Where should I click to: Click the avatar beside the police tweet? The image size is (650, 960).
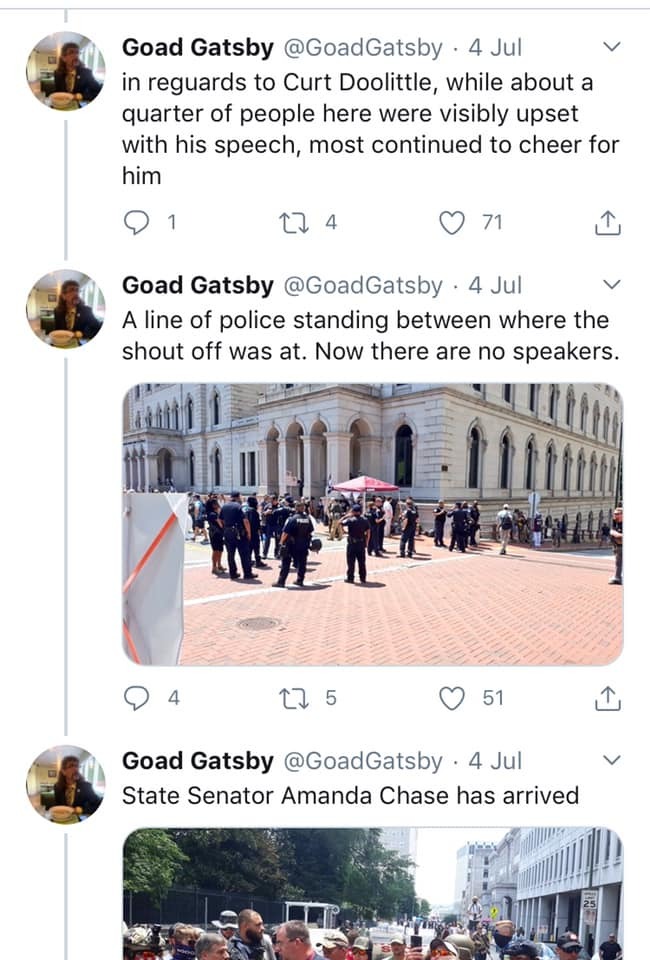click(x=65, y=309)
